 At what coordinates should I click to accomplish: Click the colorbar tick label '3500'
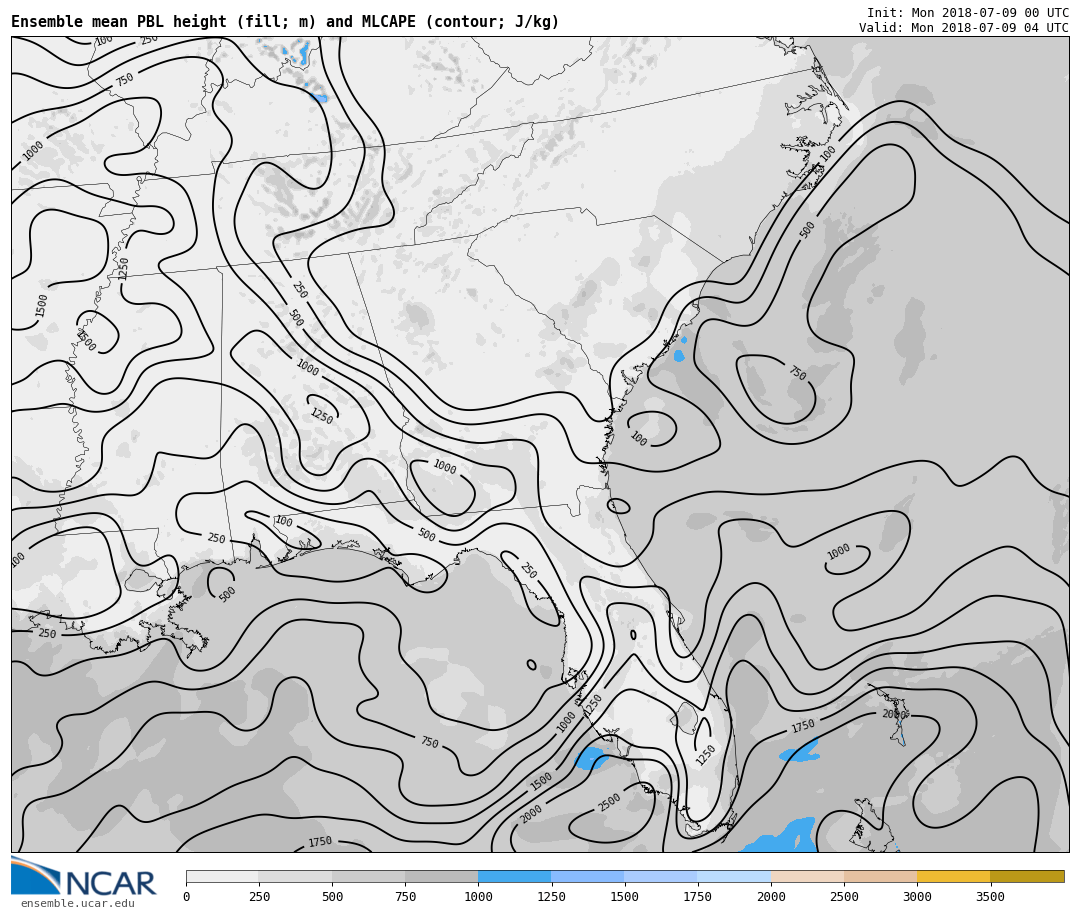(990, 896)
